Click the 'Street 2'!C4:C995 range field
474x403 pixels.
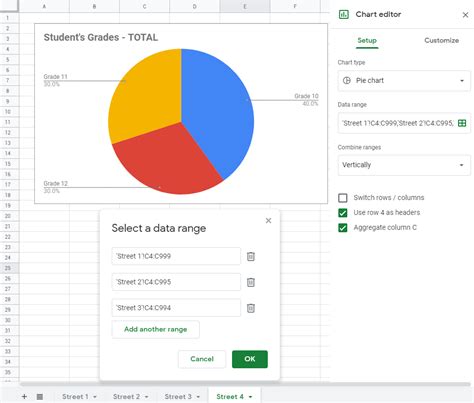[176, 282]
